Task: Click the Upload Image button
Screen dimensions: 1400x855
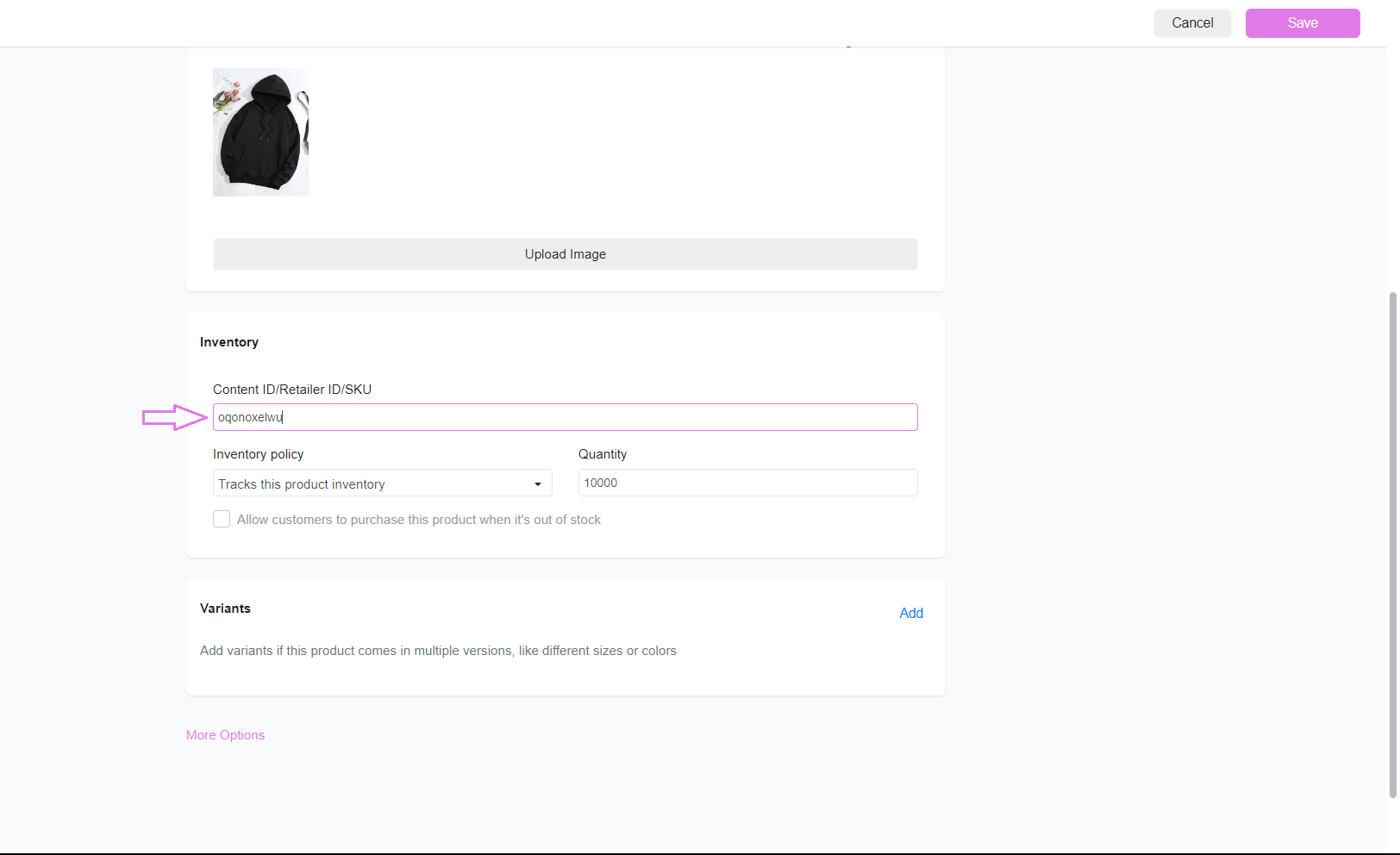Action: pos(566,254)
